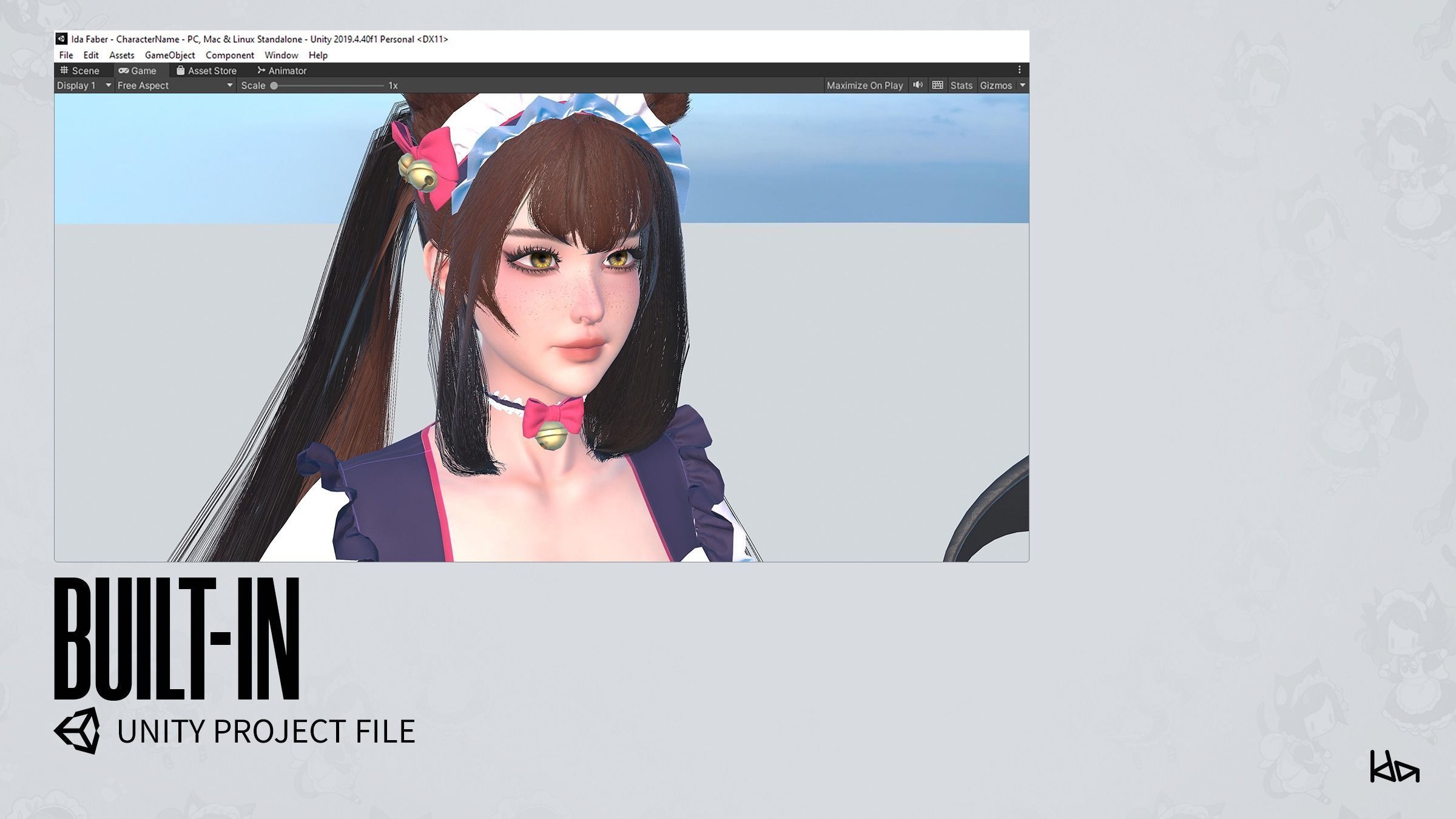
Task: Click the Ida logo in the corner
Action: (x=1395, y=766)
